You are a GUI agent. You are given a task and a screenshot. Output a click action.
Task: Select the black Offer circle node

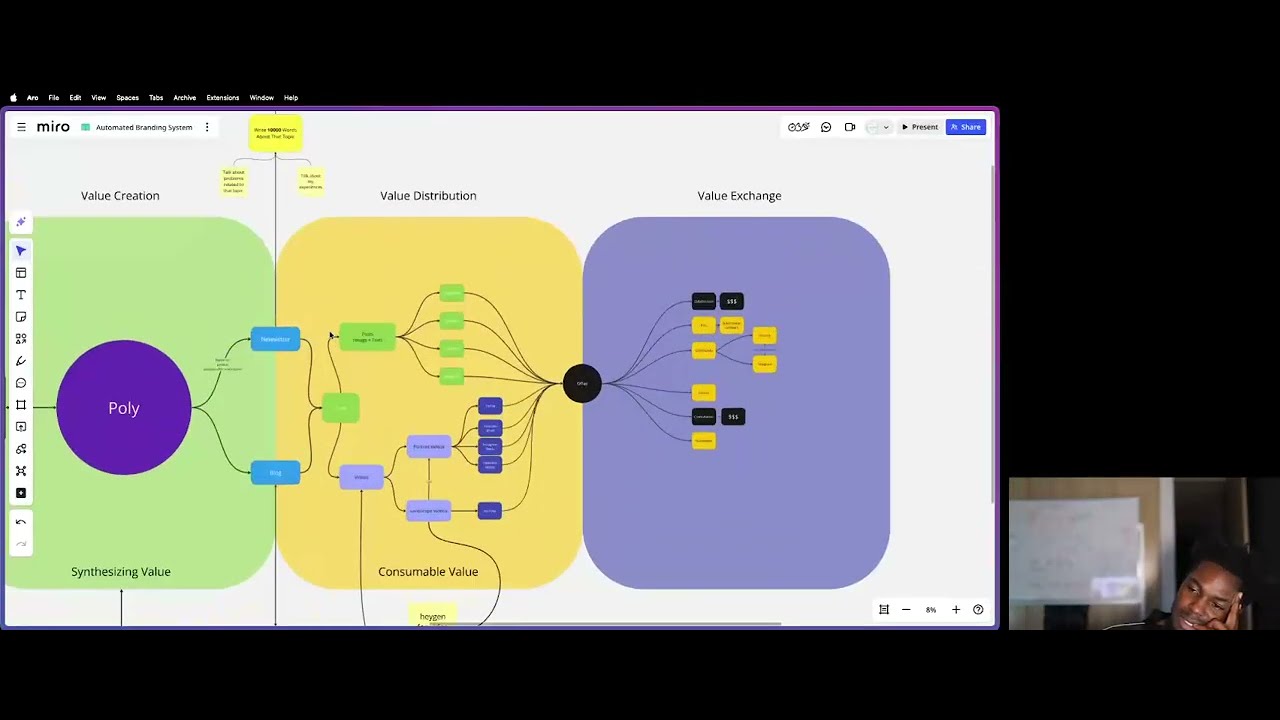[x=582, y=384]
